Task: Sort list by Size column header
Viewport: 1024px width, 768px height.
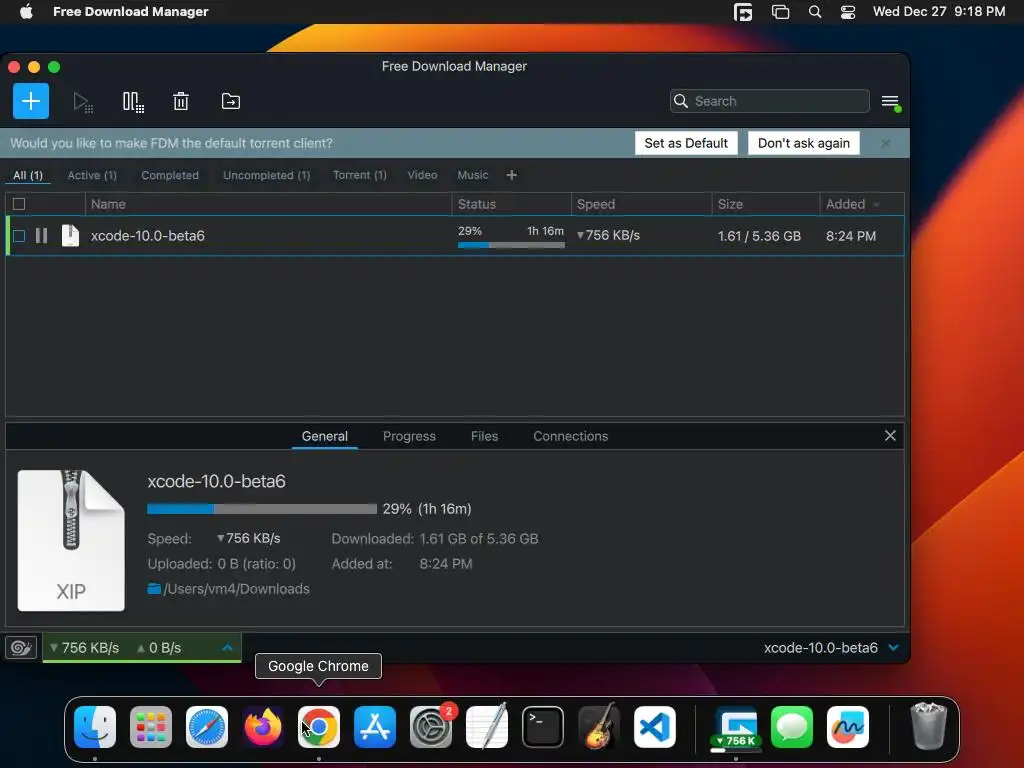Action: click(x=766, y=204)
